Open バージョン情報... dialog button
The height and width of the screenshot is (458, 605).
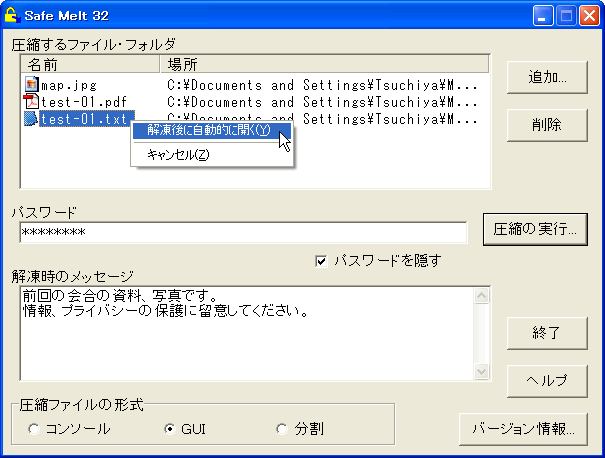pyautogui.click(x=524, y=429)
